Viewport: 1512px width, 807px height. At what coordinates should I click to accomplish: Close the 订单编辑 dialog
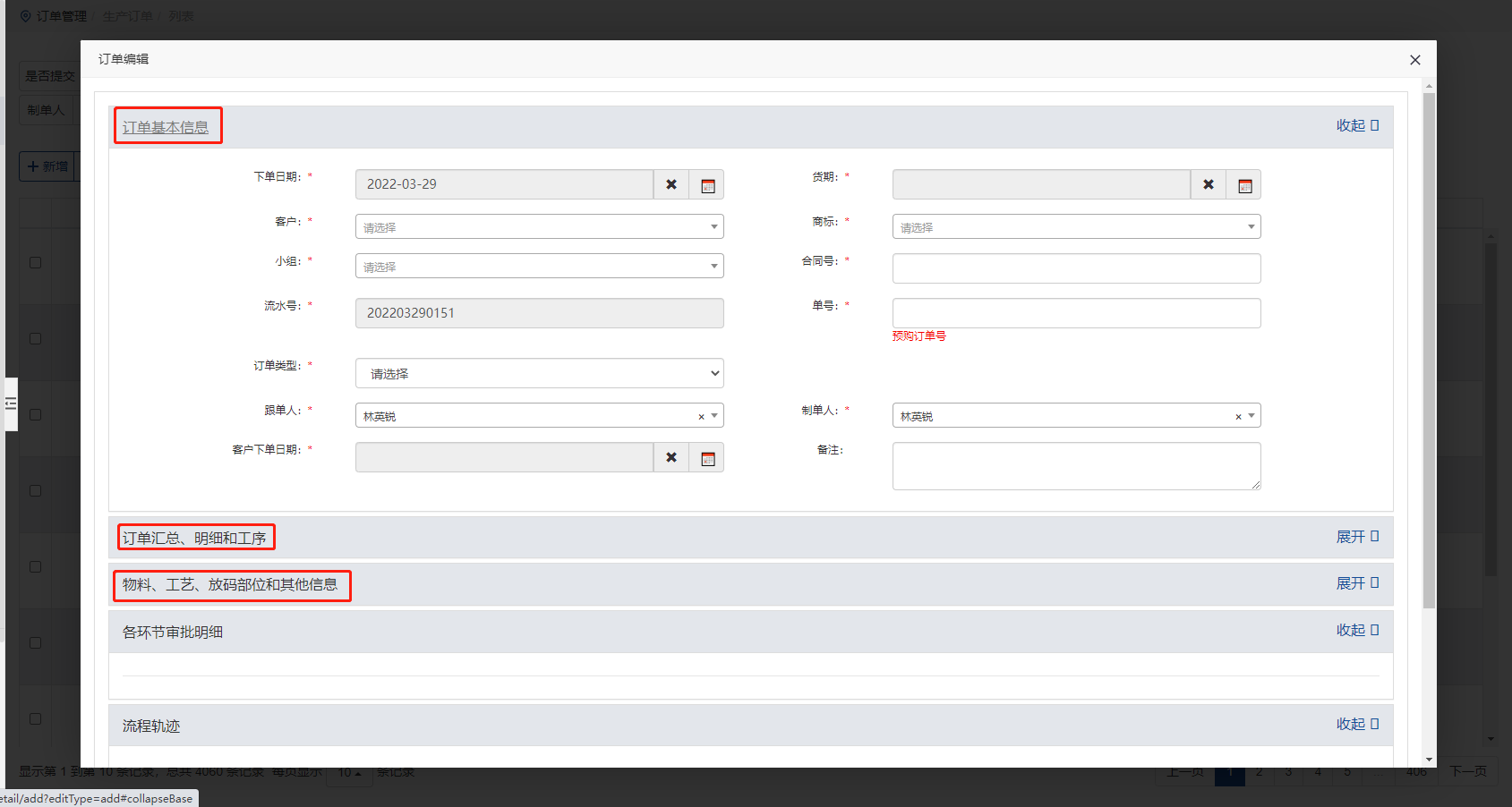[x=1414, y=60]
